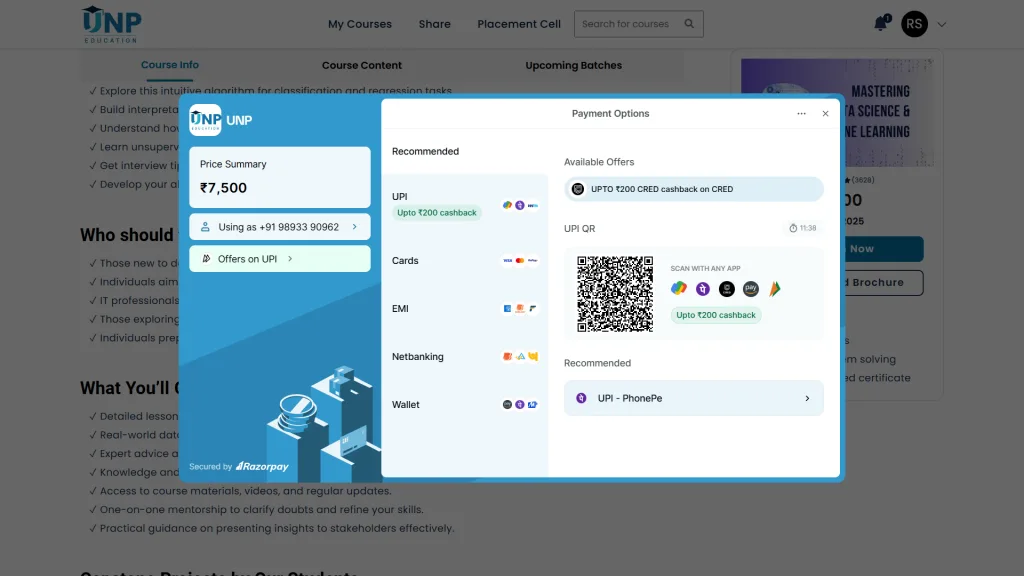Expand Offers on UPI

[x=280, y=259]
